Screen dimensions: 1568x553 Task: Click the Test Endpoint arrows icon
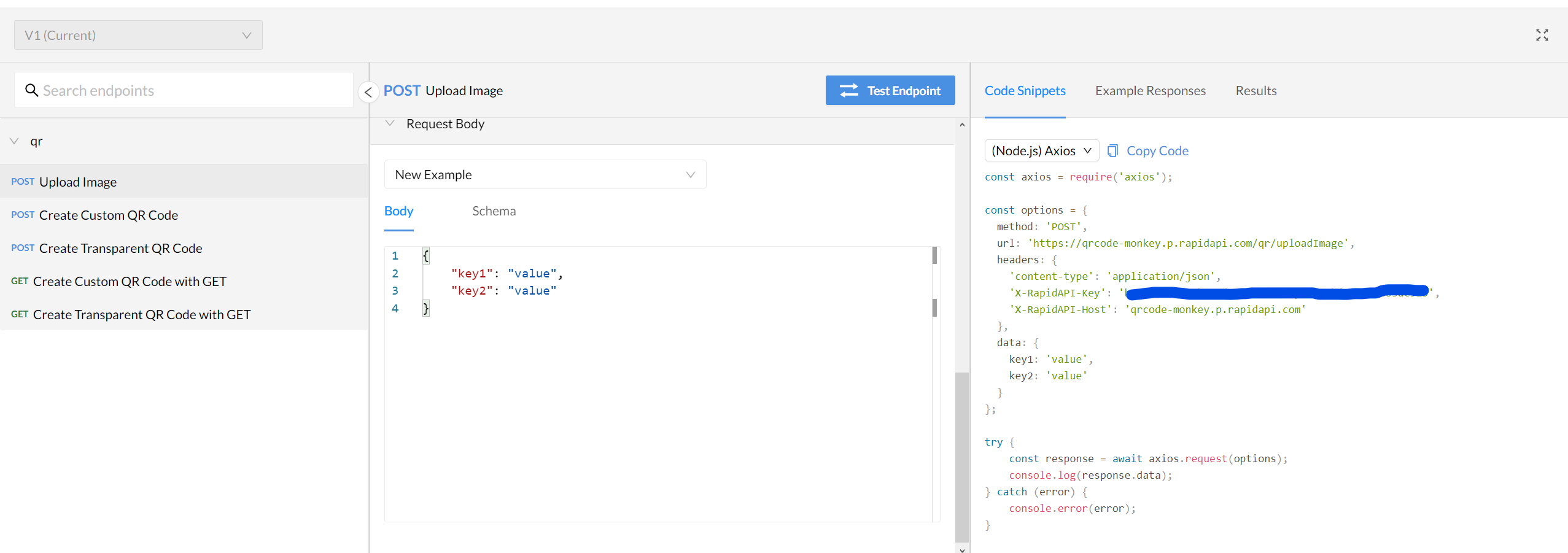[x=849, y=91]
